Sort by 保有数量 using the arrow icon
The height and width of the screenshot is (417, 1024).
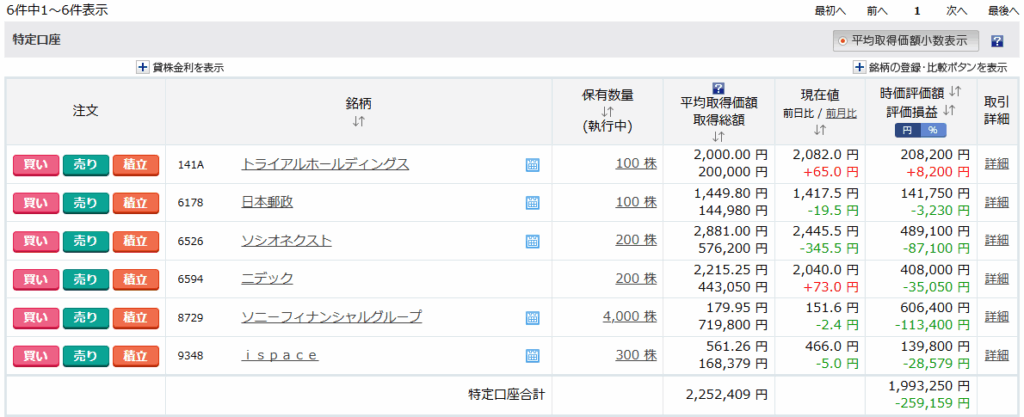(607, 112)
